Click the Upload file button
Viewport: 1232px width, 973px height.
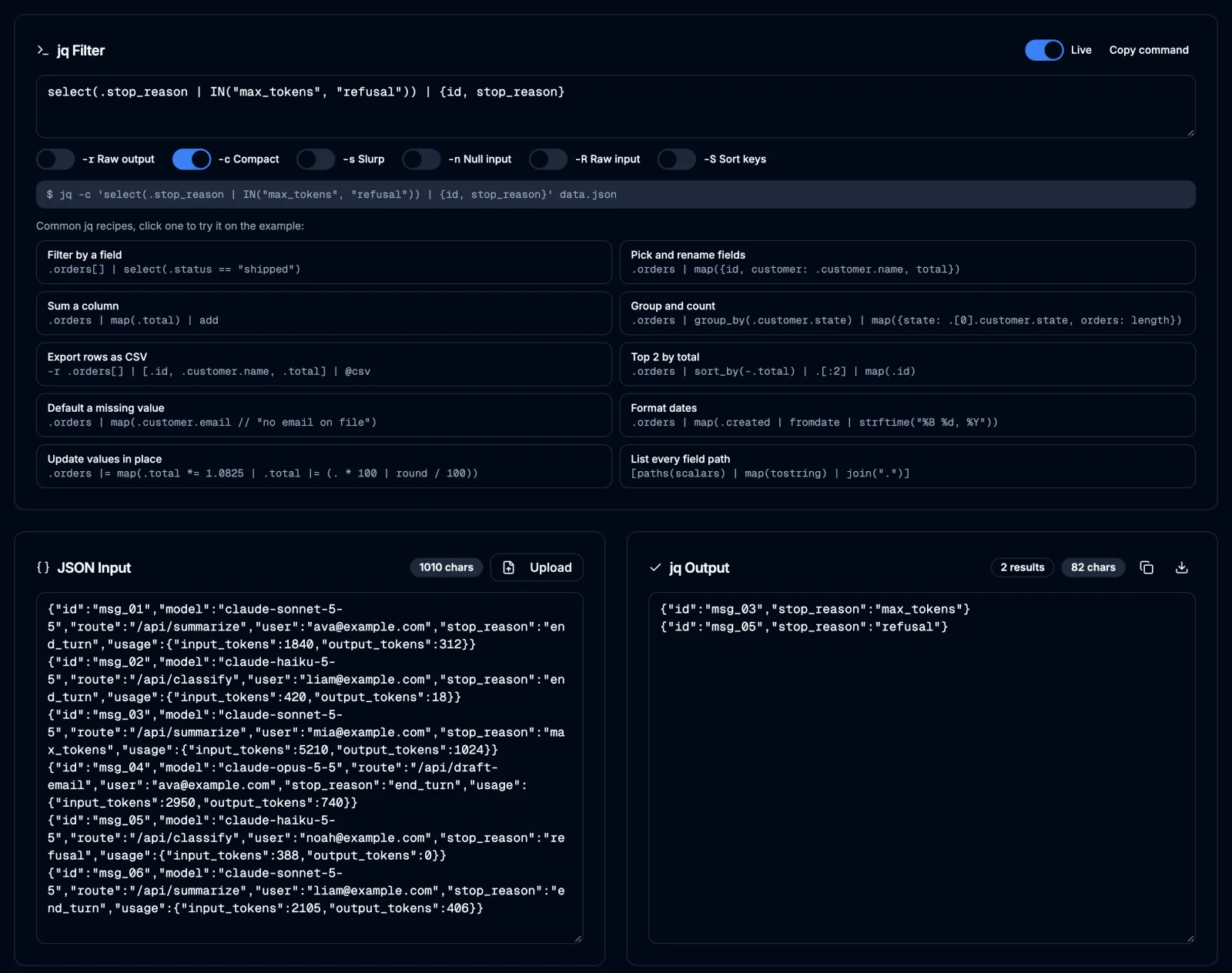coord(537,567)
